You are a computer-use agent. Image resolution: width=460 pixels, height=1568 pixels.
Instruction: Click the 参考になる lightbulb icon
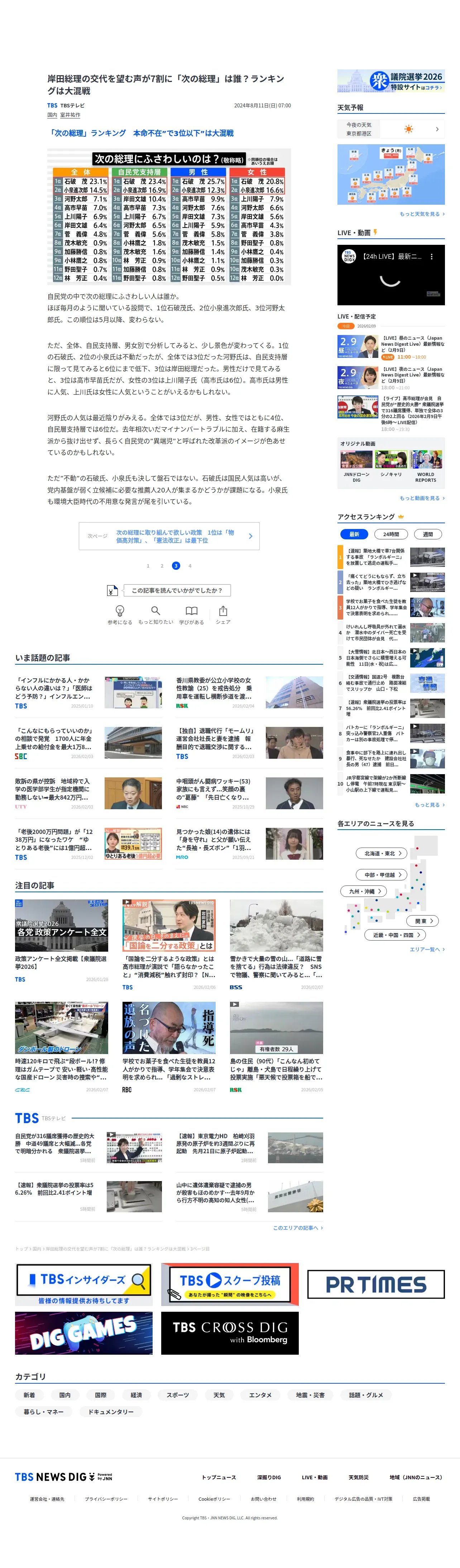click(x=120, y=611)
